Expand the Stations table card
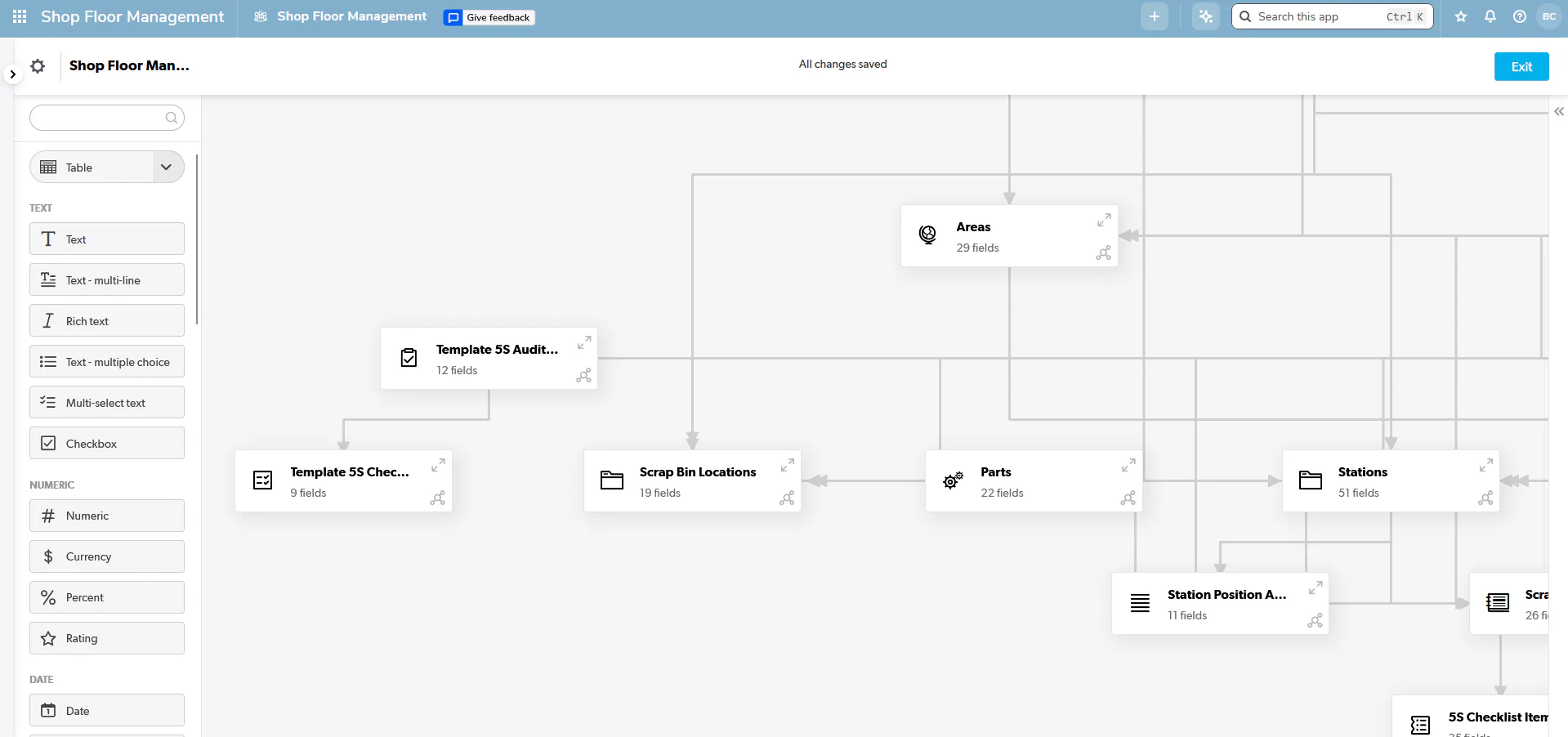 1485,465
